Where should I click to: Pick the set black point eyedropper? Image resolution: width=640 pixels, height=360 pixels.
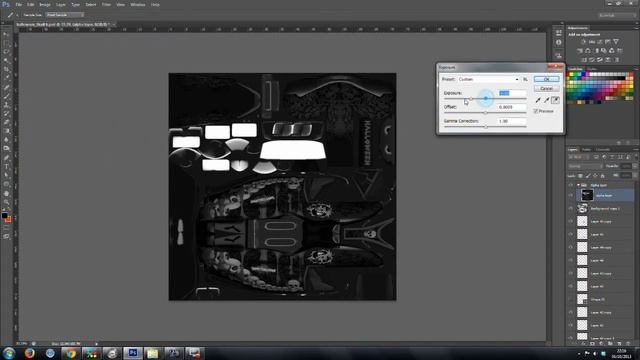(x=538, y=100)
